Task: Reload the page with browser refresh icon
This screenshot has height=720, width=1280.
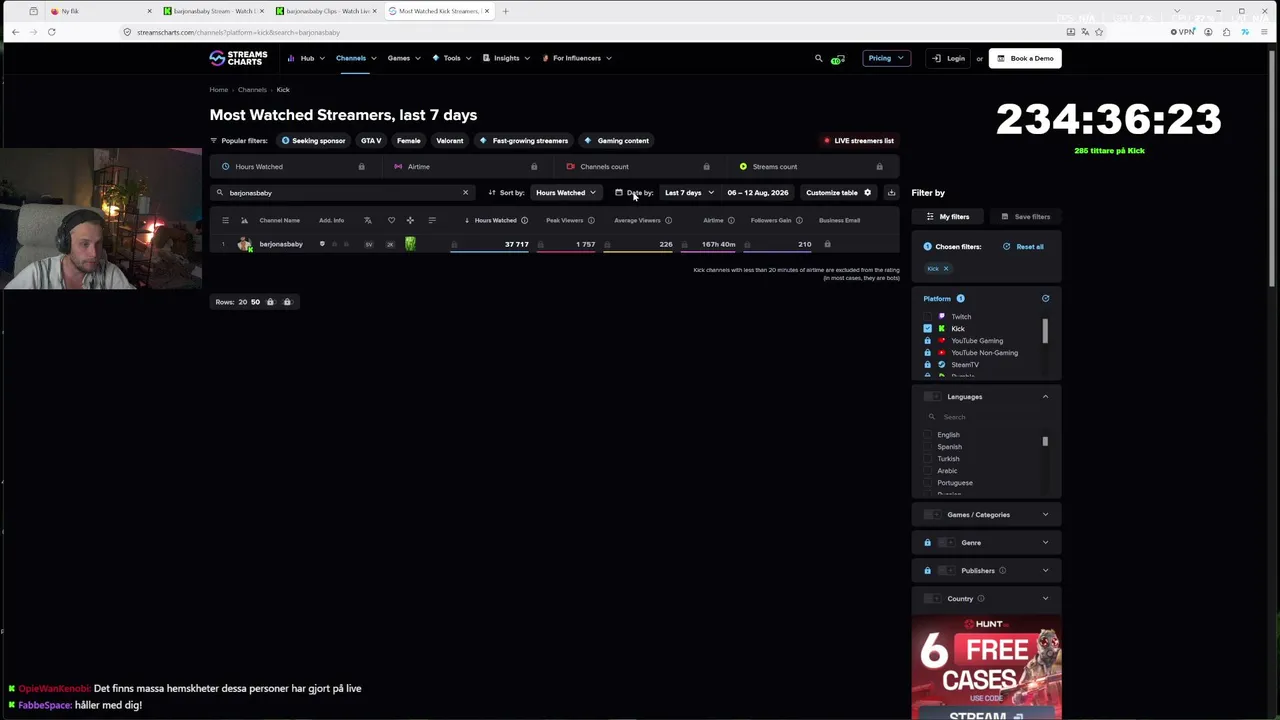Action: [x=51, y=32]
